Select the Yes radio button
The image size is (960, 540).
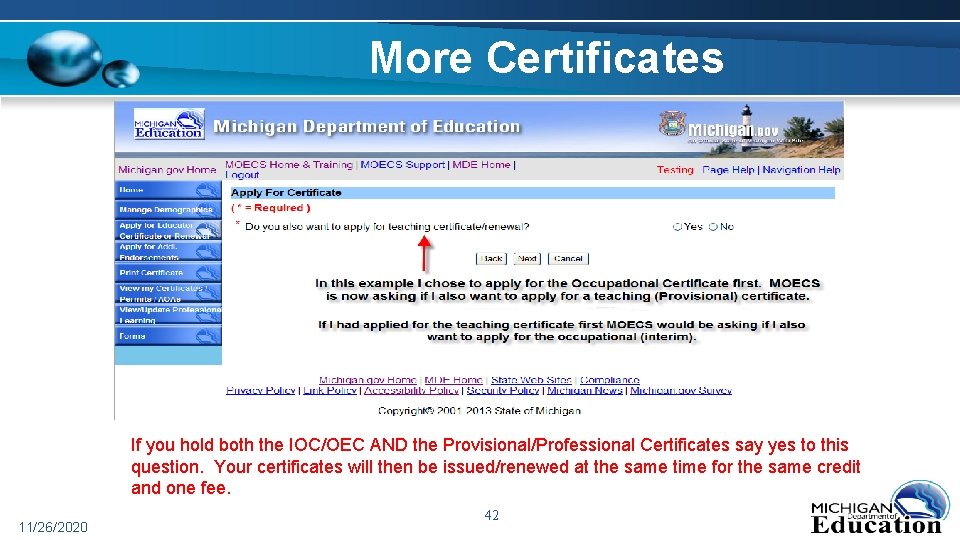[677, 227]
